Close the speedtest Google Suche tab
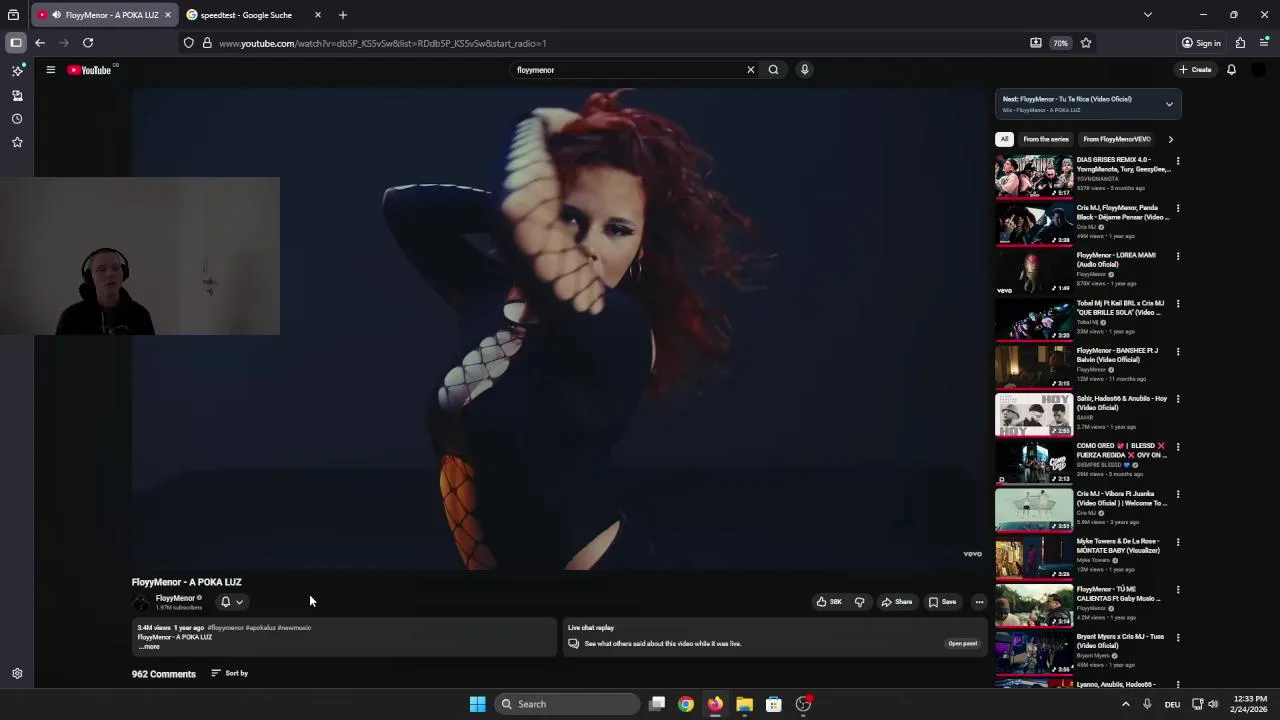The height and width of the screenshot is (720, 1280). coord(318,15)
